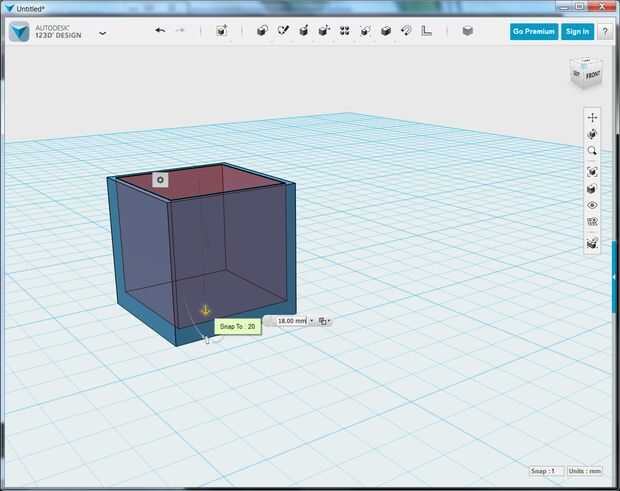Toggle the show/hide eye icon

[x=592, y=205]
